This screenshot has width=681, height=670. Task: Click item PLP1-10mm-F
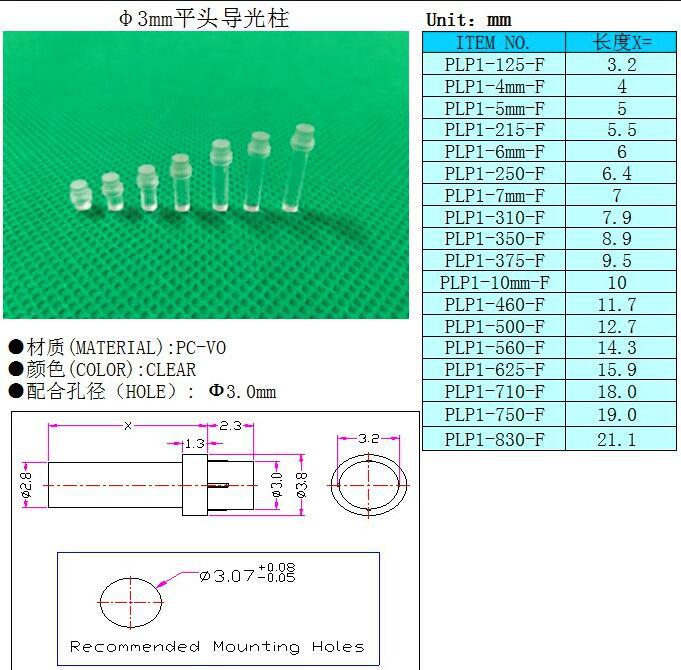[x=494, y=282]
